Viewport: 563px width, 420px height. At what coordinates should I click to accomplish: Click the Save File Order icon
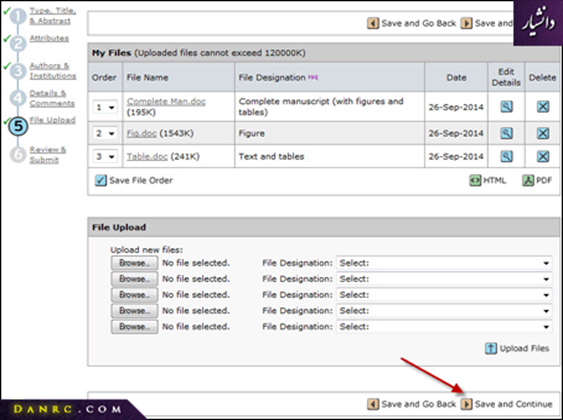click(101, 180)
